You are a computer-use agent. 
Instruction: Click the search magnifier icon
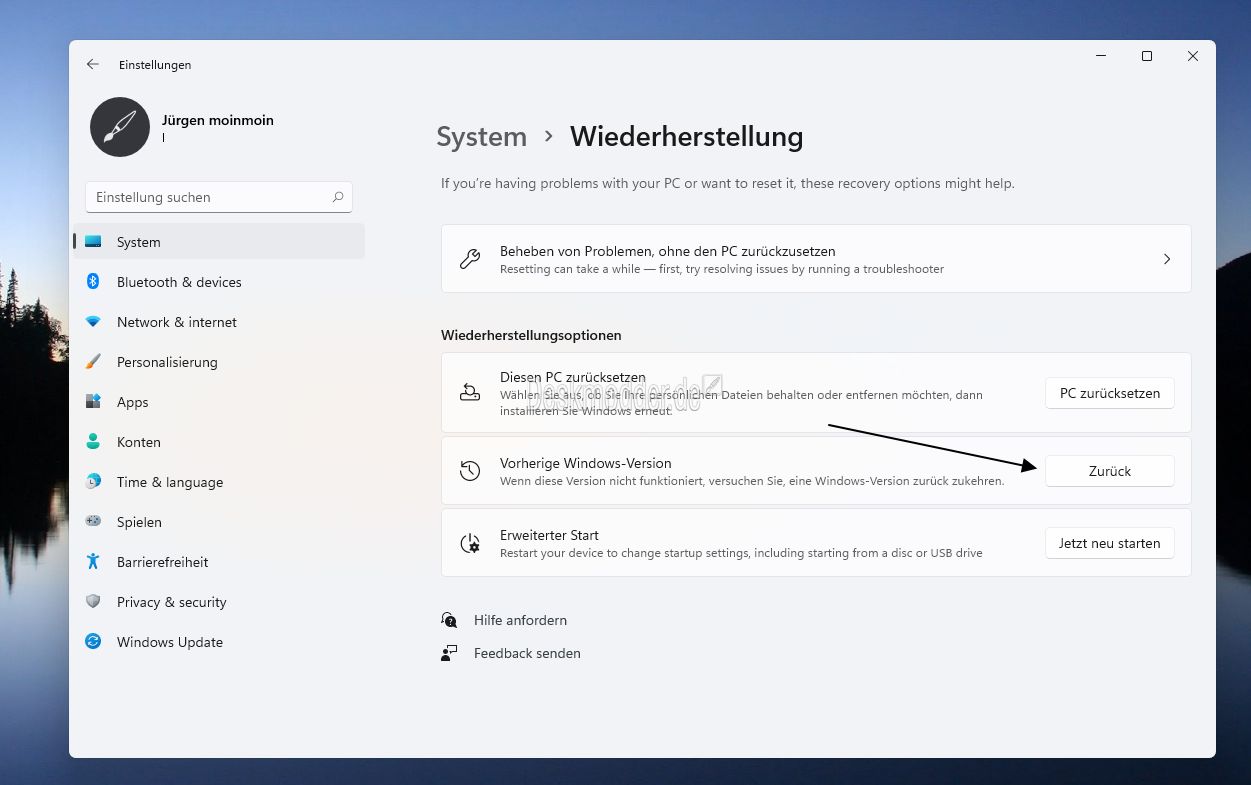pos(338,197)
